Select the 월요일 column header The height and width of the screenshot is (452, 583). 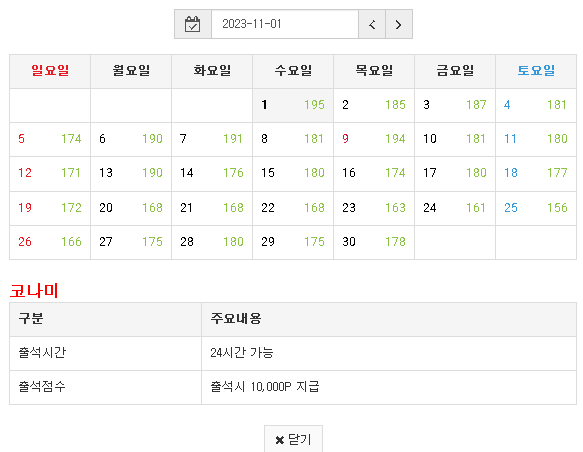(x=131, y=71)
